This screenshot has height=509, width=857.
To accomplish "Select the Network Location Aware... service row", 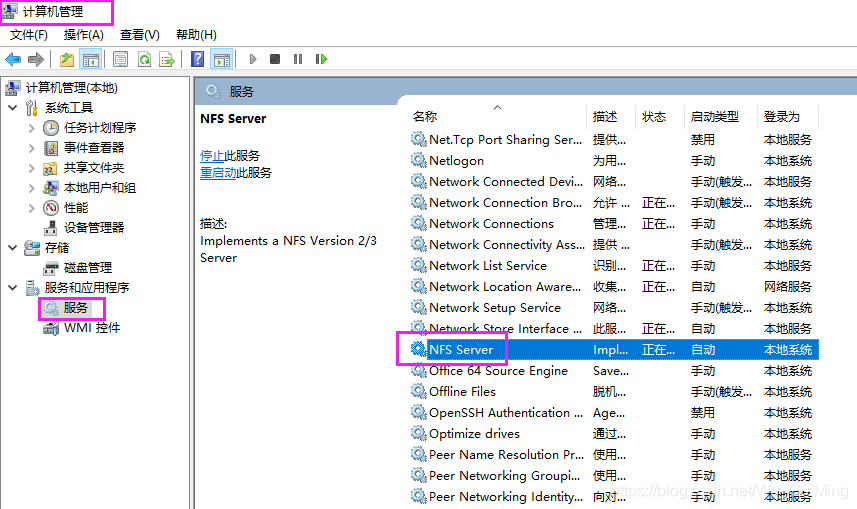I will click(x=614, y=286).
